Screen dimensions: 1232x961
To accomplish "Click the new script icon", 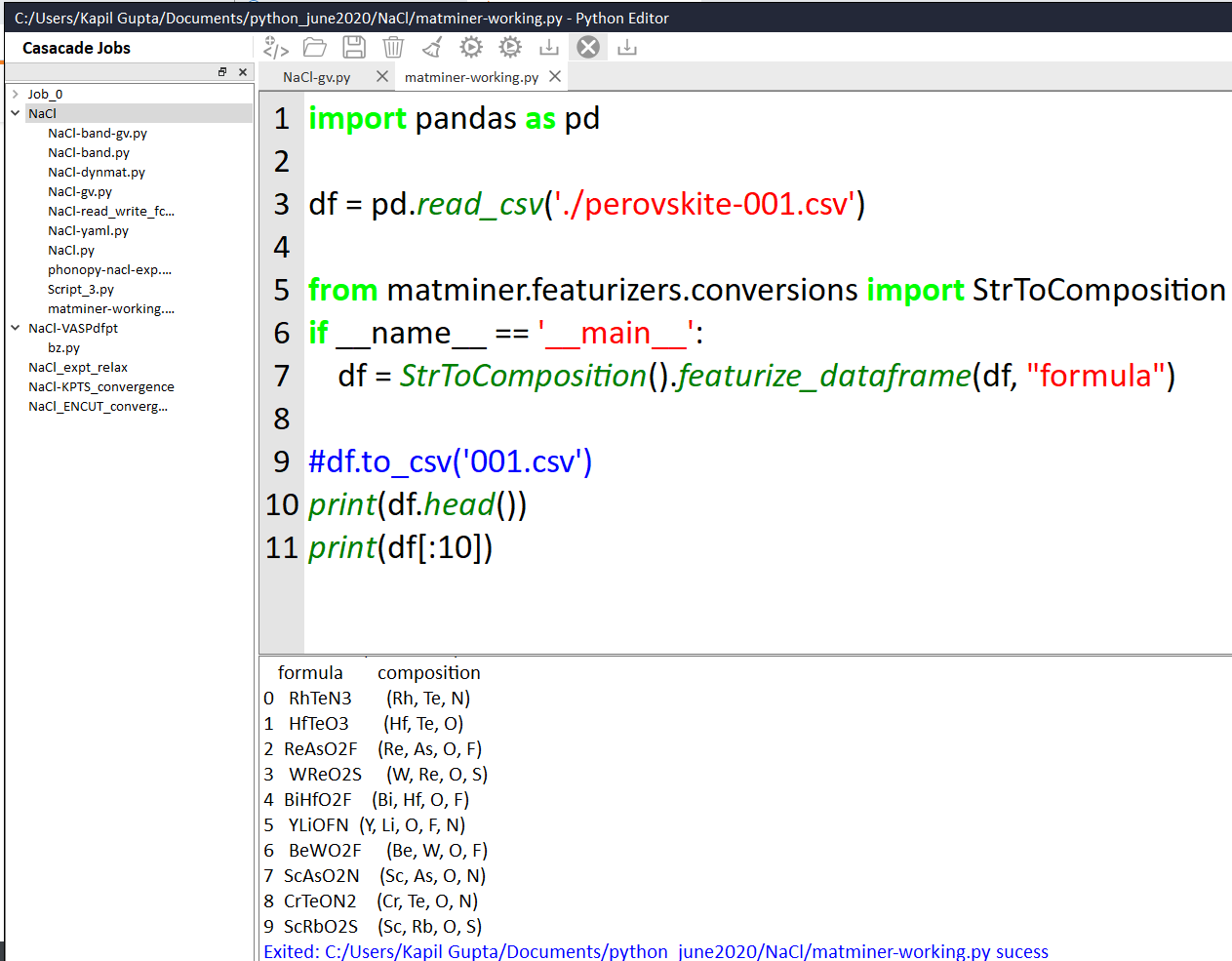I will coord(276,47).
